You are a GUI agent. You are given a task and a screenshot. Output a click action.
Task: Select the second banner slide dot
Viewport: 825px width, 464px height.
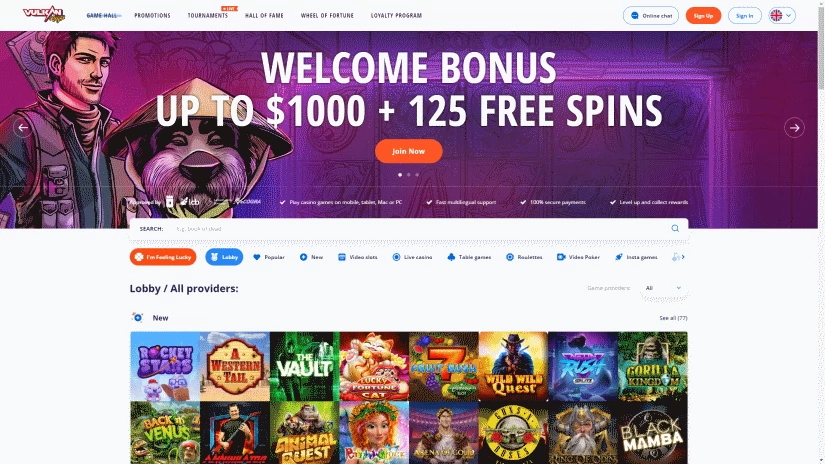pos(409,175)
